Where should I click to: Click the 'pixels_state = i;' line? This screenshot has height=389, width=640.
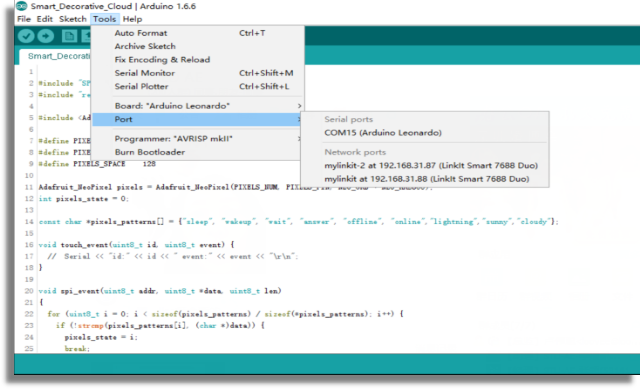(x=101, y=337)
